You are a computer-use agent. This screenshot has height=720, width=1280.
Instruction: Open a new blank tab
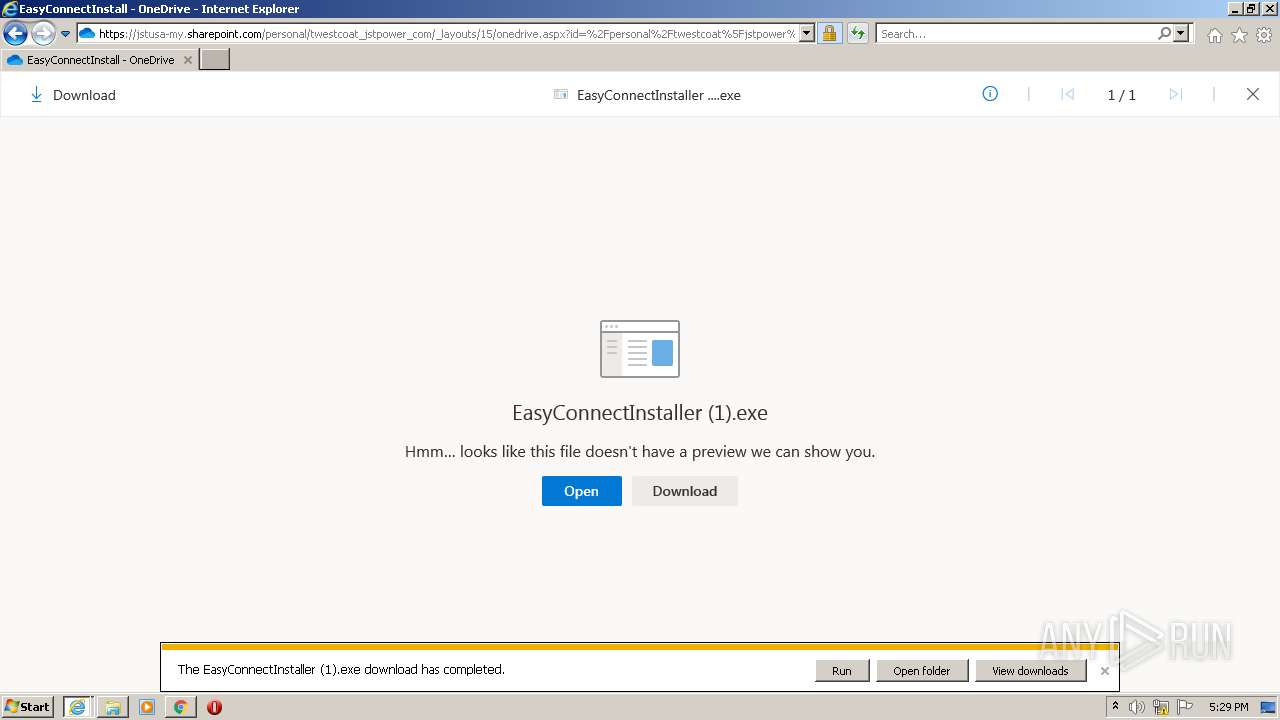tap(215, 60)
